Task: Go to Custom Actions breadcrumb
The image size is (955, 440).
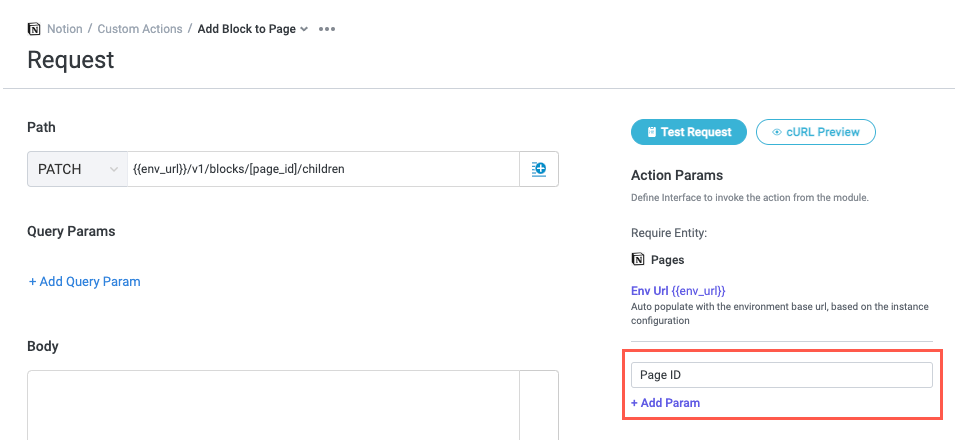Action: [140, 29]
